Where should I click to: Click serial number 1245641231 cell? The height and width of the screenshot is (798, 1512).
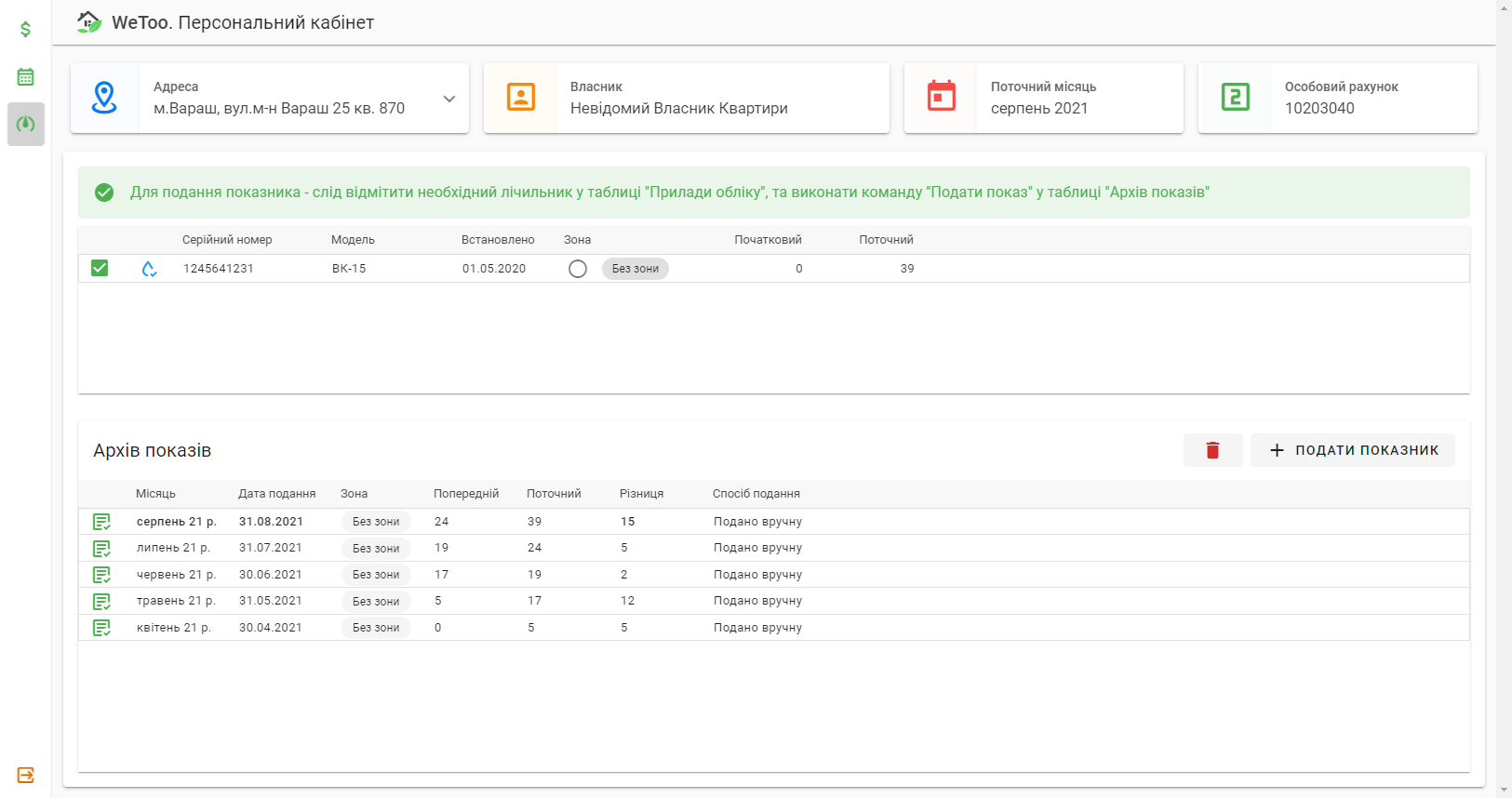pos(219,269)
